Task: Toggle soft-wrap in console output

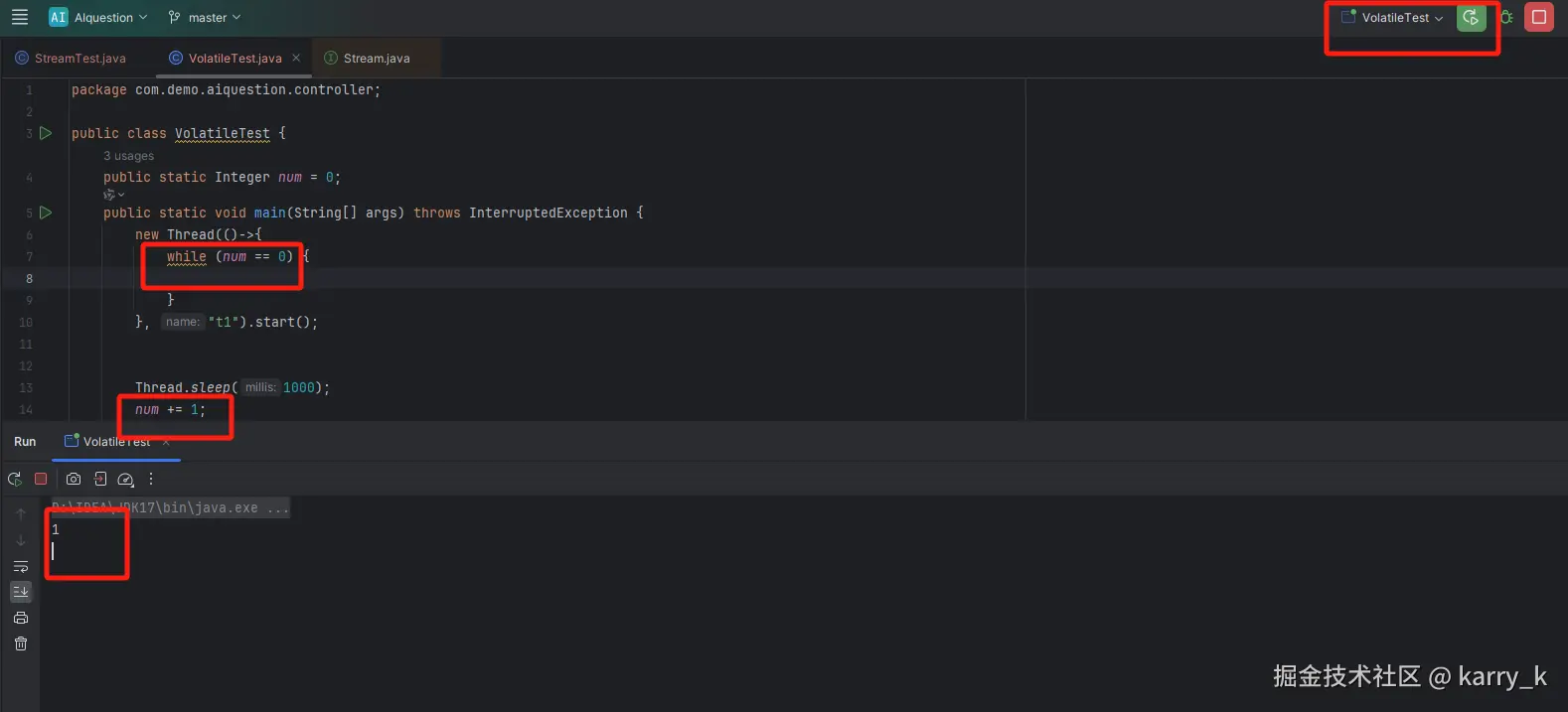Action: click(x=21, y=566)
